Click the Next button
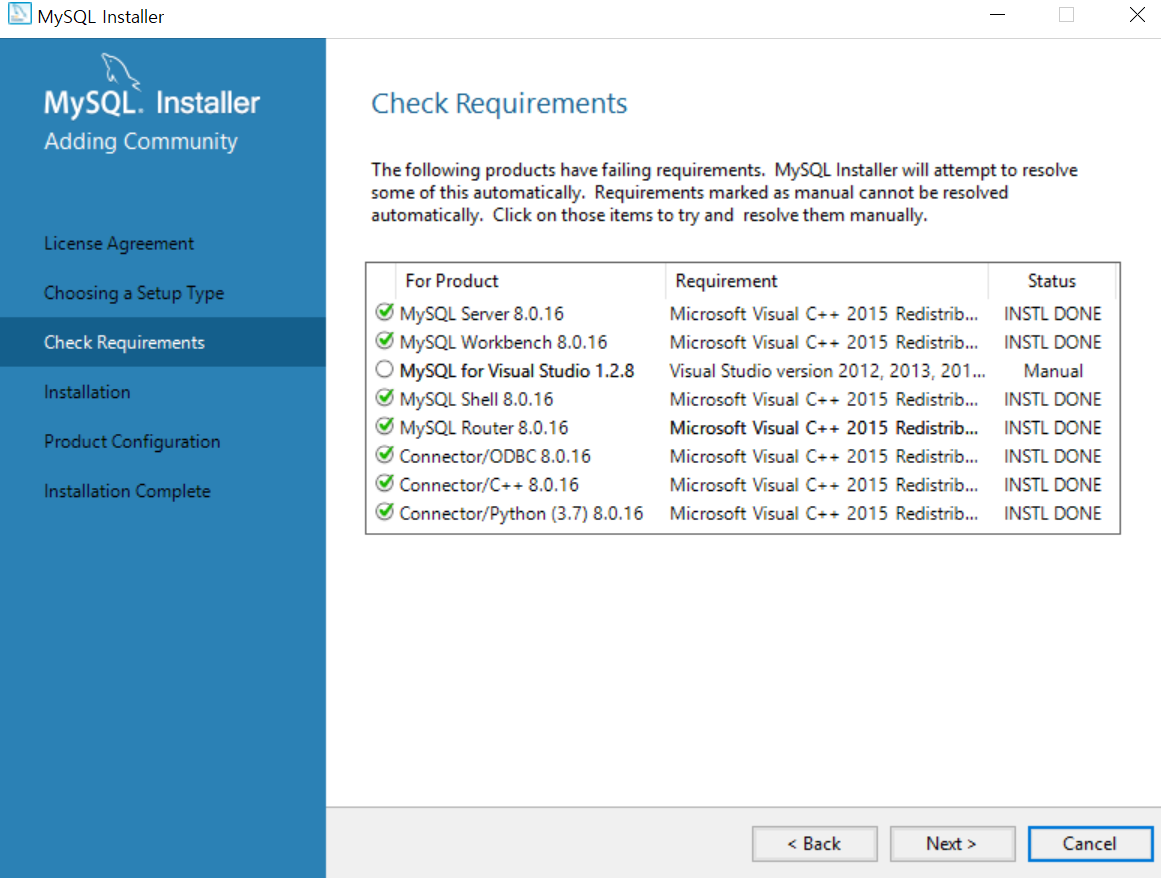1161x878 pixels. 952,844
